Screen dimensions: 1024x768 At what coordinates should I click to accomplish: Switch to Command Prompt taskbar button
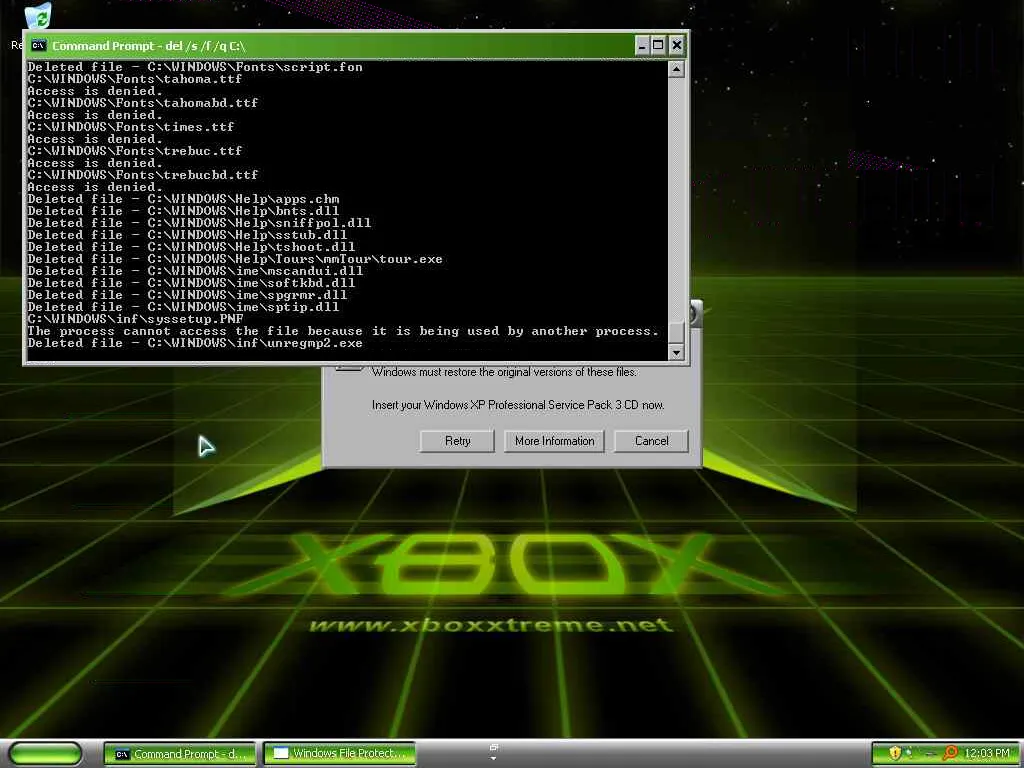[x=181, y=754]
